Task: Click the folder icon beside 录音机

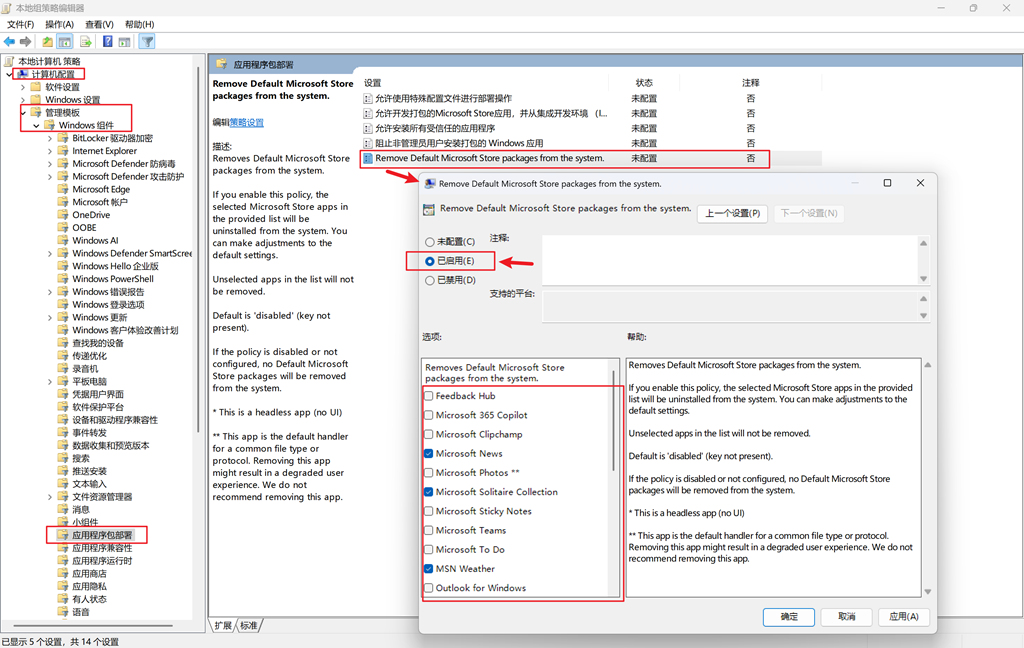Action: point(63,368)
